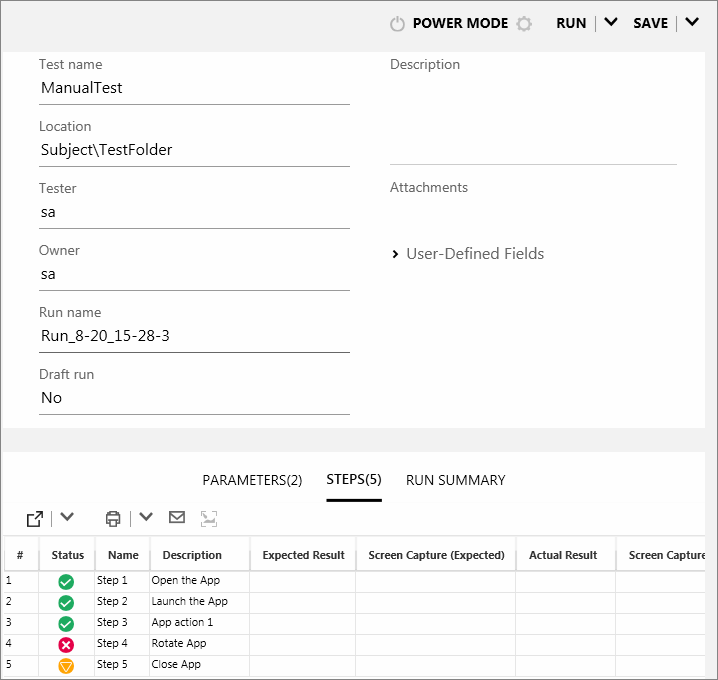Click the SAVE button
The image size is (718, 680).
click(650, 23)
